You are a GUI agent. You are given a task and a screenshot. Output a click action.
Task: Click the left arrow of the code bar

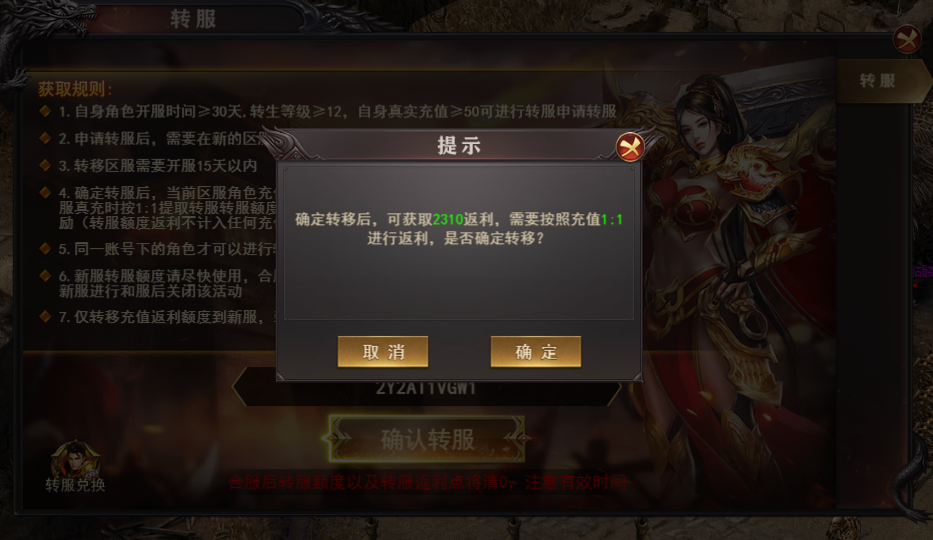point(238,388)
